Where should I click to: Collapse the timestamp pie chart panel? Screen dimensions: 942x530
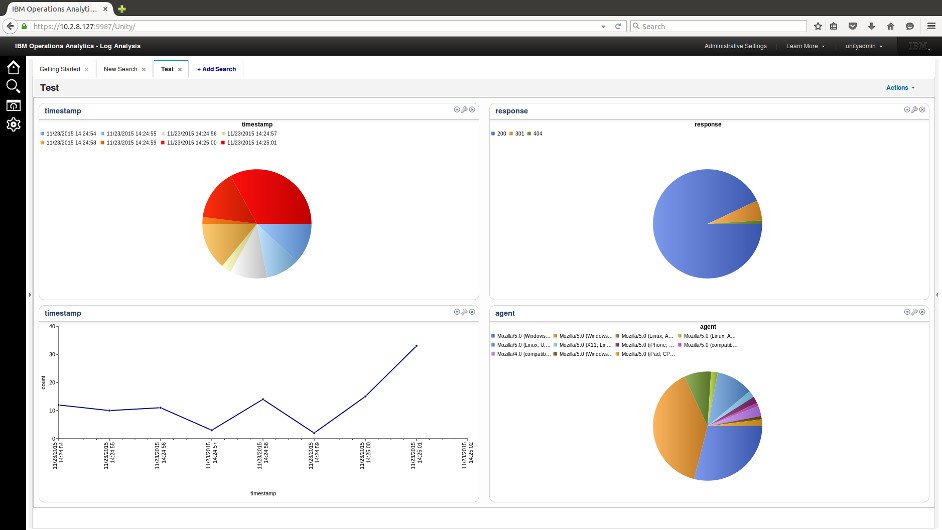pyautogui.click(x=457, y=110)
